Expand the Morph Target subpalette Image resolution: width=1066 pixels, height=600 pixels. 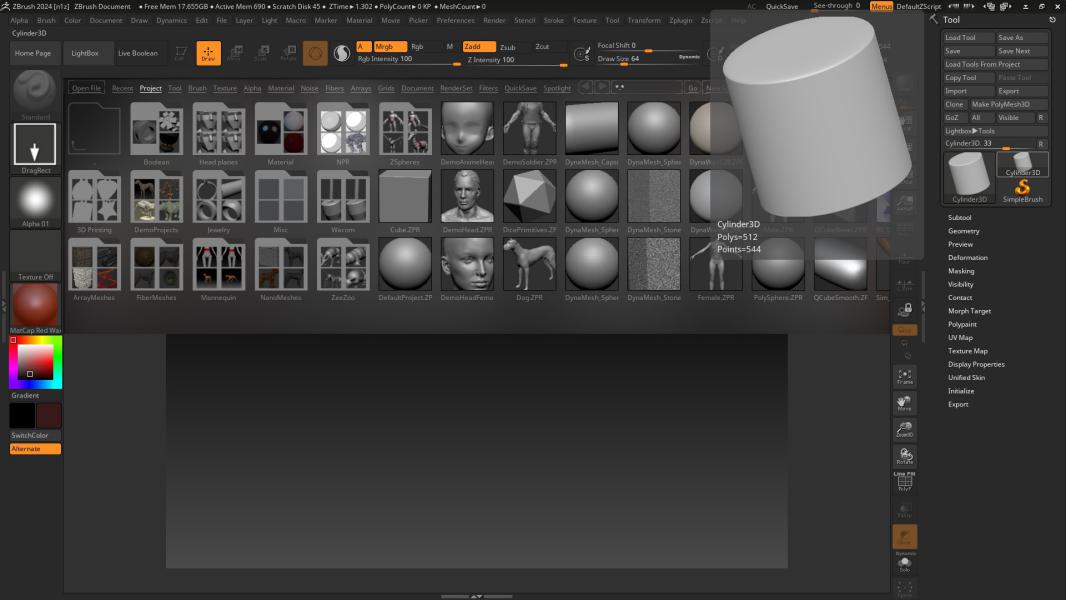(x=969, y=311)
